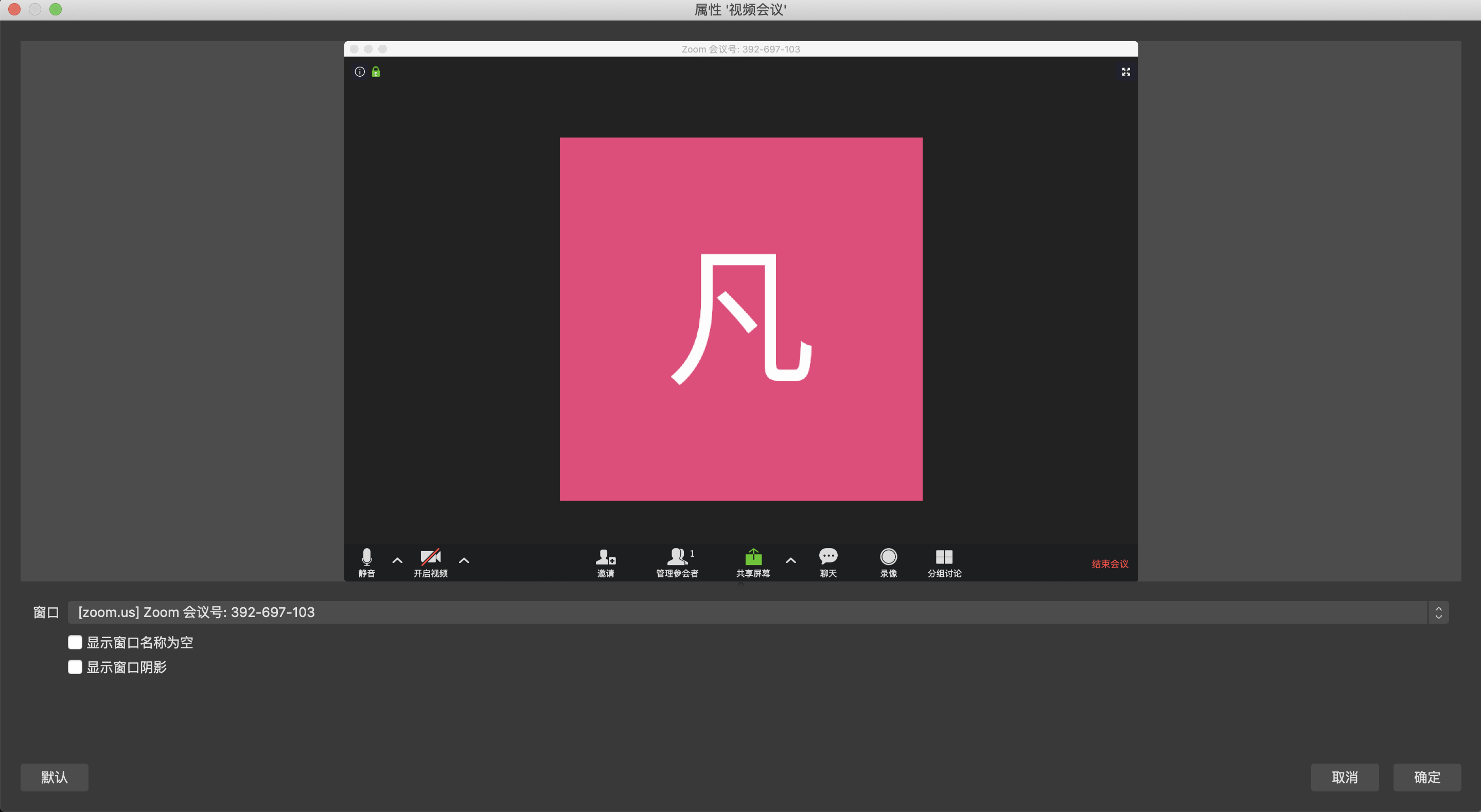Click the record circle icon

(x=888, y=557)
